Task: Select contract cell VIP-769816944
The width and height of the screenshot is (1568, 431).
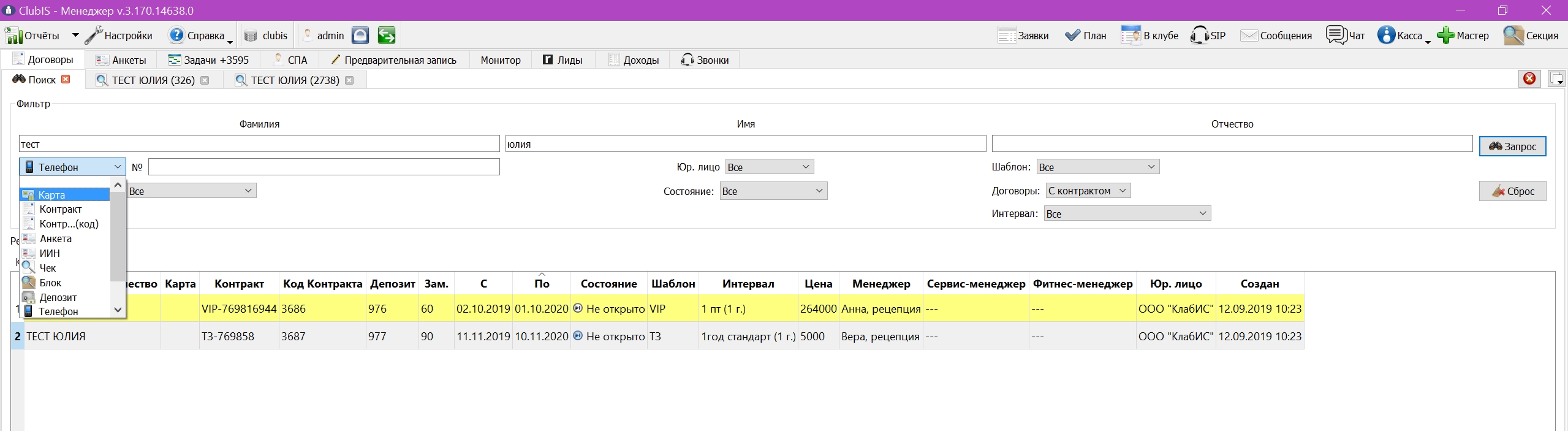Action: coord(239,308)
